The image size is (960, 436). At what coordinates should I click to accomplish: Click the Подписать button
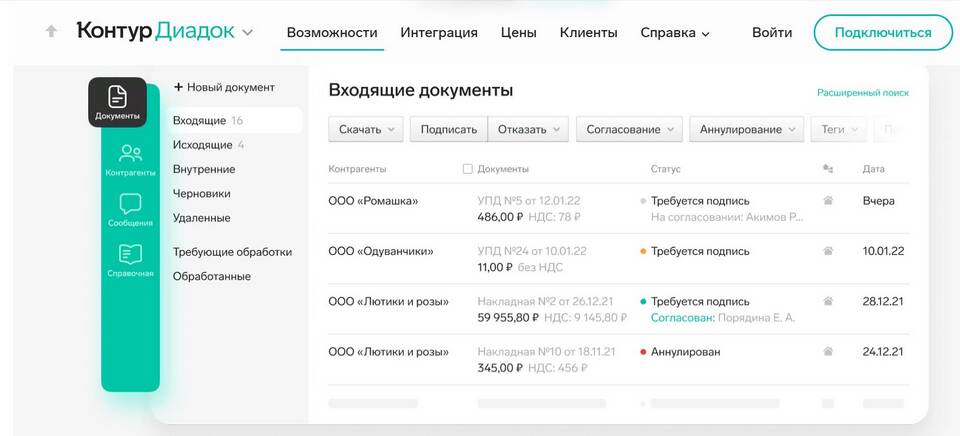pos(448,129)
